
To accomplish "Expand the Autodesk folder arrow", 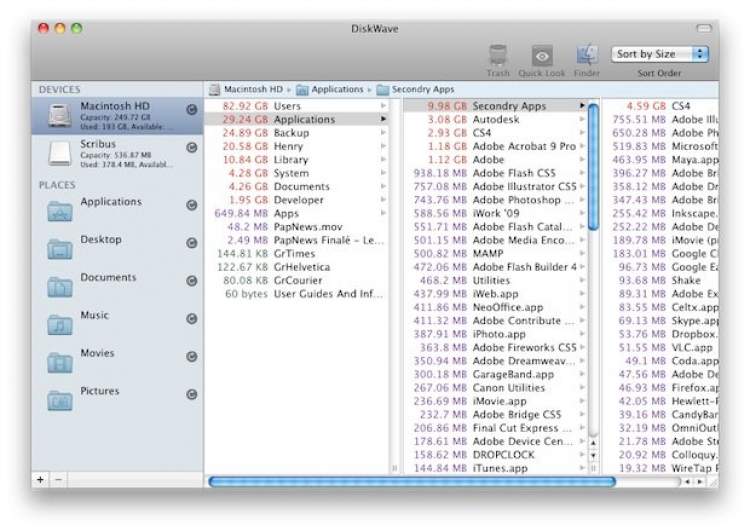I will click(582, 120).
